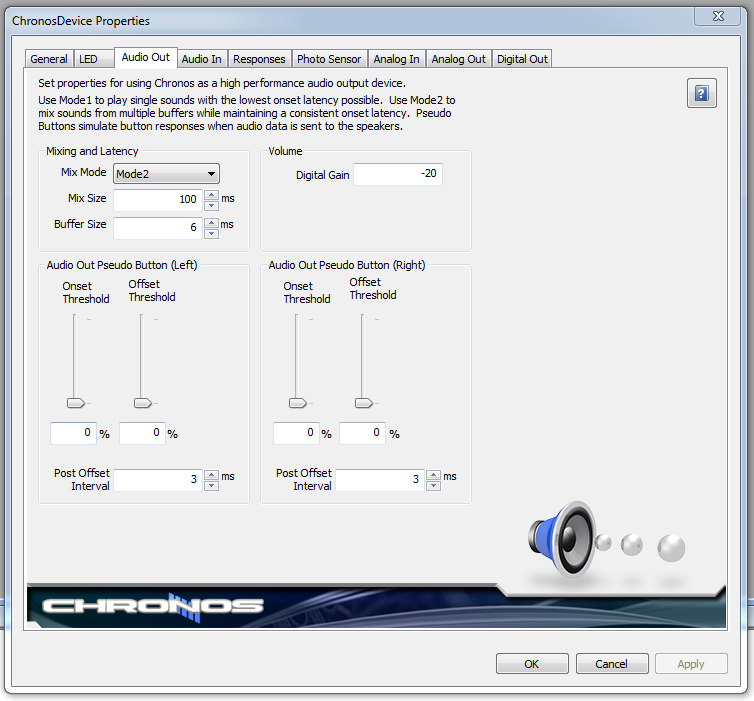Viewport: 754px width, 701px height.
Task: Expand the Mix Mode dropdown
Action: click(166, 174)
